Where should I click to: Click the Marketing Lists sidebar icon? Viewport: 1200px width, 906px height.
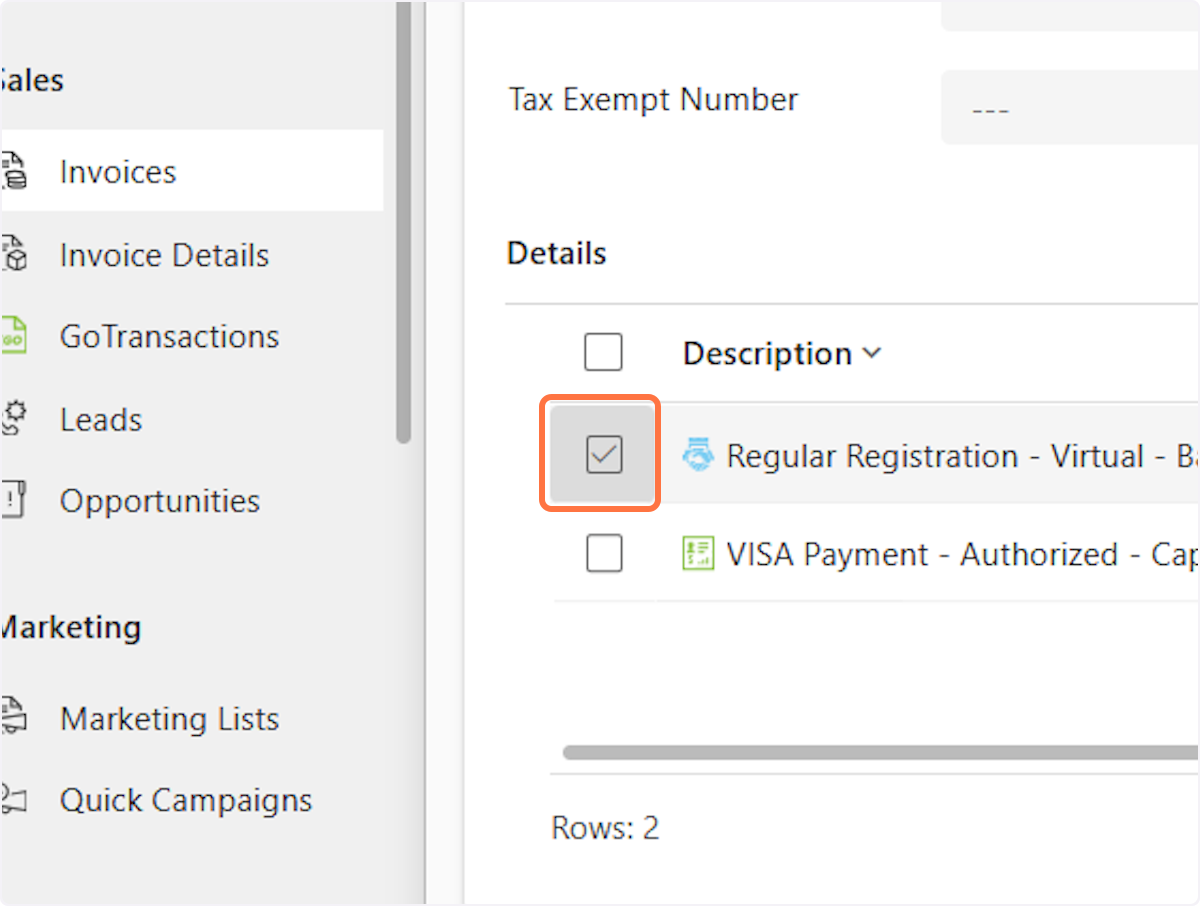(x=13, y=717)
